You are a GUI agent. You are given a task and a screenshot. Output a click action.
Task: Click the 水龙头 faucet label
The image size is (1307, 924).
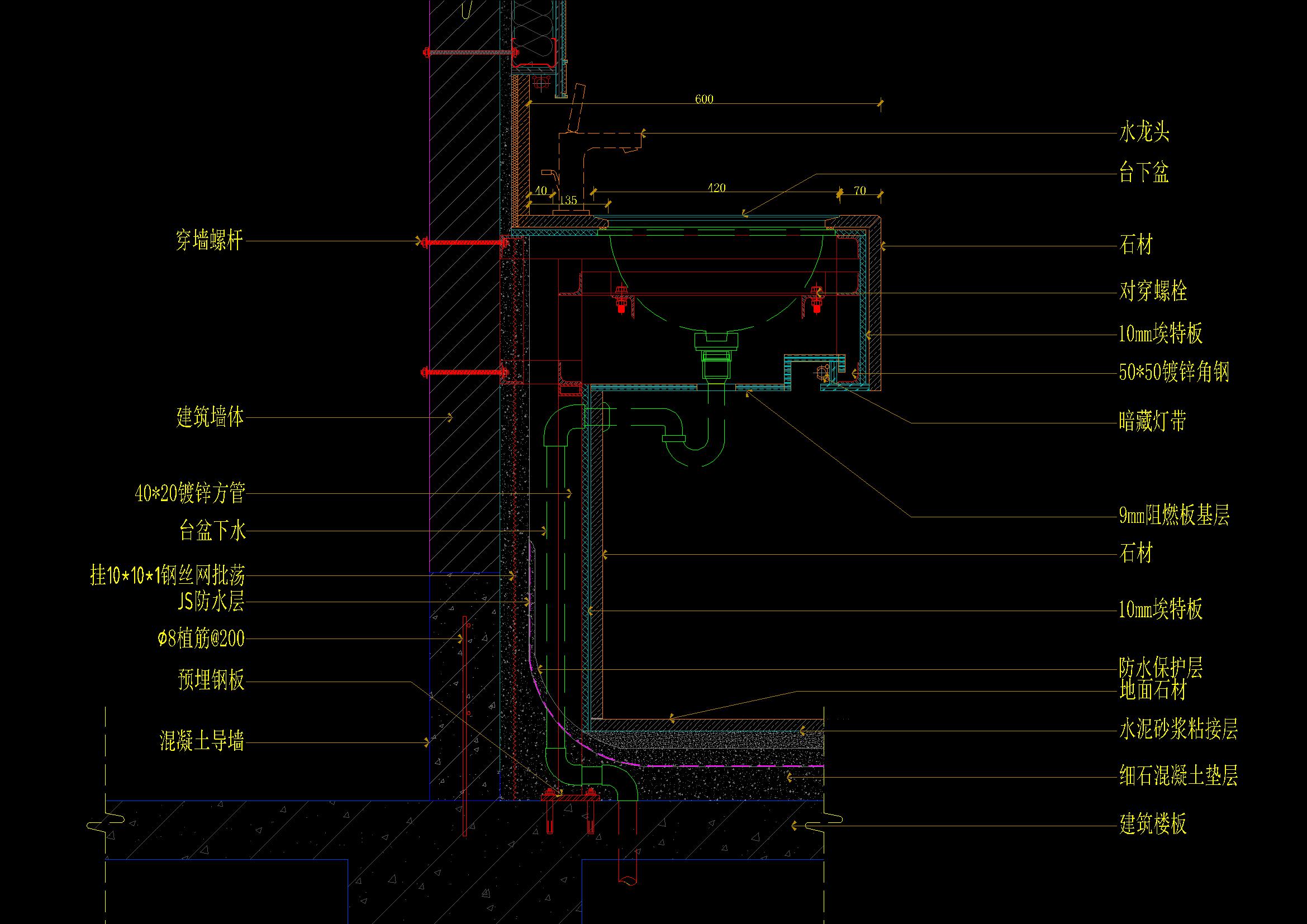click(1144, 133)
